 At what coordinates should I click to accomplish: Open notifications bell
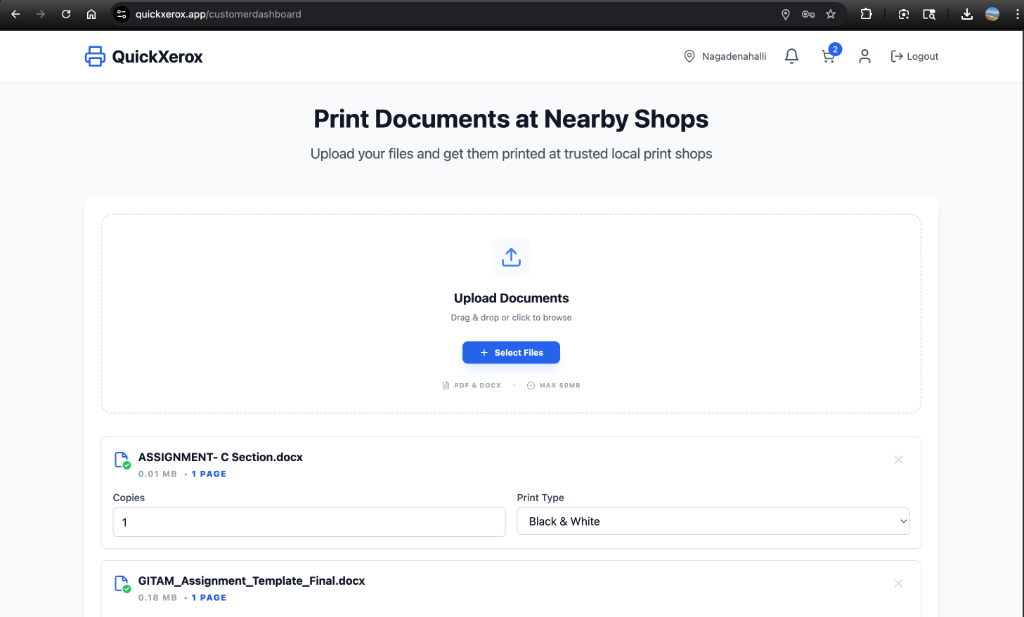pyautogui.click(x=791, y=57)
